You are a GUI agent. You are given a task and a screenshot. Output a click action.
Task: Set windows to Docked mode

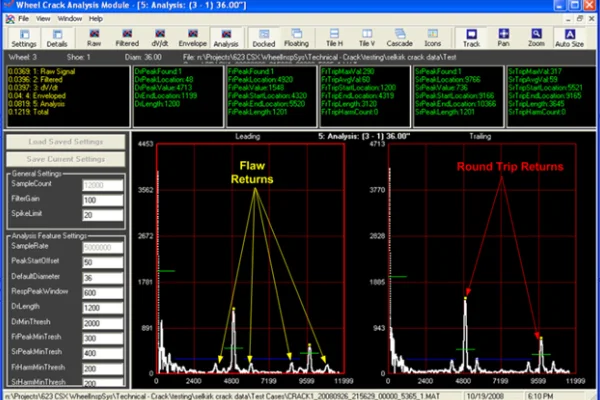(x=264, y=38)
